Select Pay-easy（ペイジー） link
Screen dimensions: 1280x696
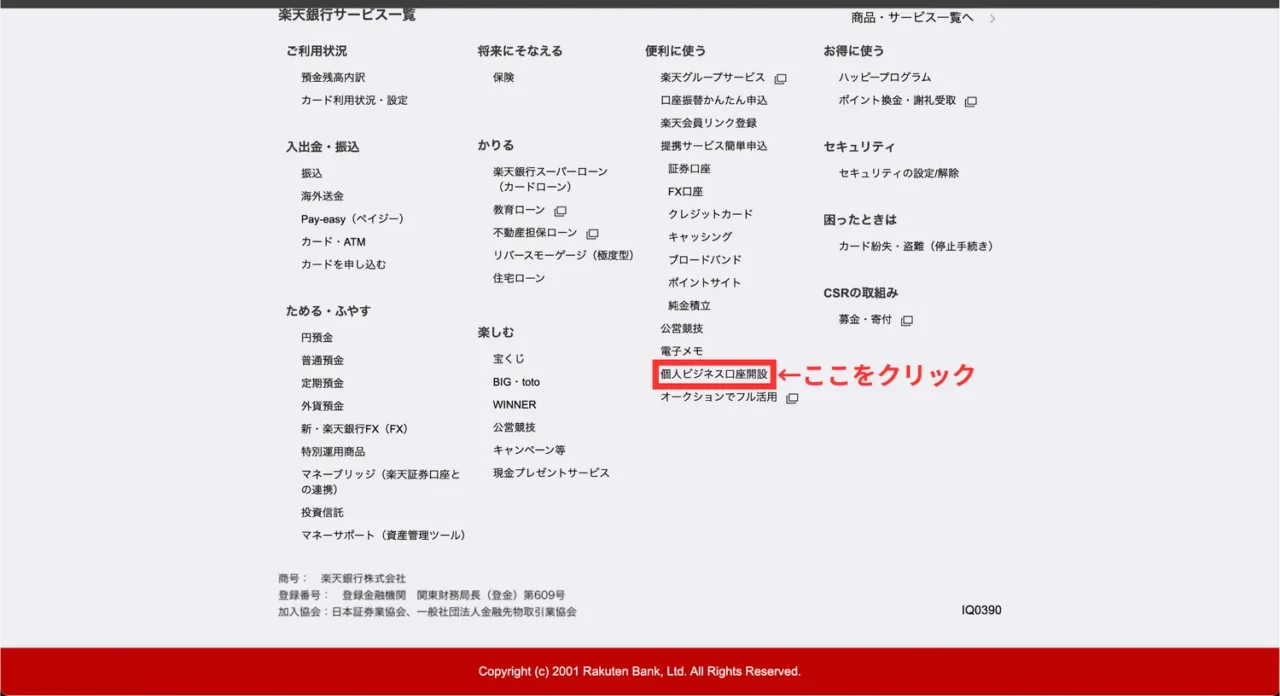(352, 219)
